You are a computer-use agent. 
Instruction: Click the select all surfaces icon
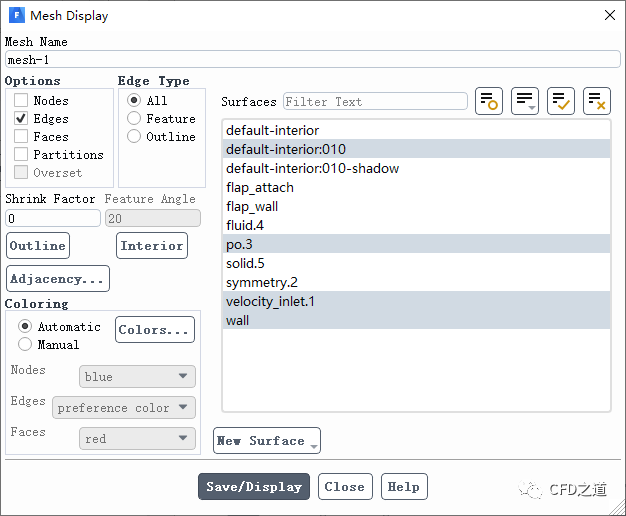click(x=561, y=101)
